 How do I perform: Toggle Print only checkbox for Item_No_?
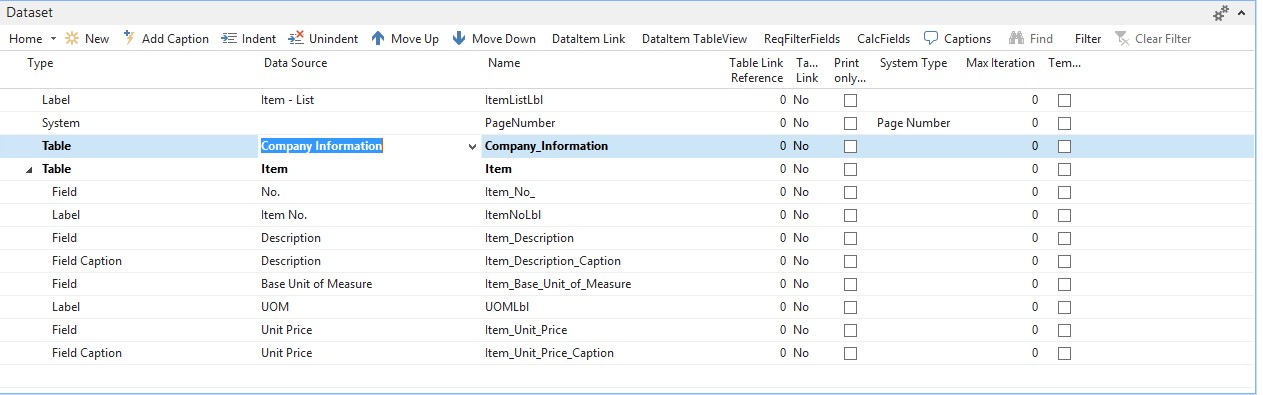[x=850, y=192]
